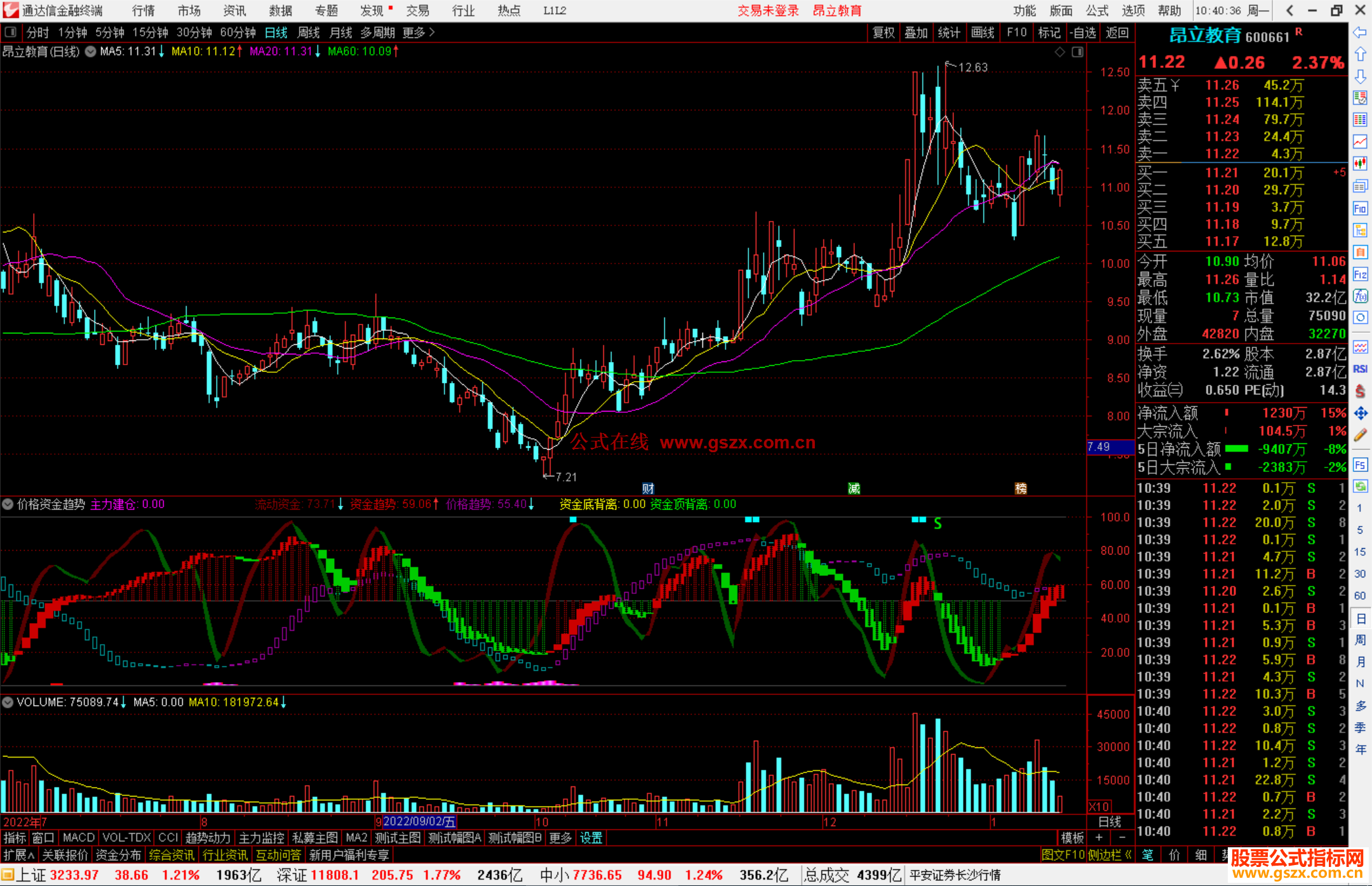Click the MACD indicator button

78,838
